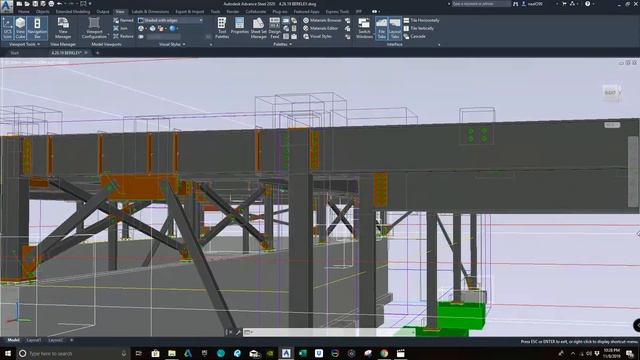640x360 pixels.
Task: Toggle the UCS Icon display
Action: (x=7, y=28)
